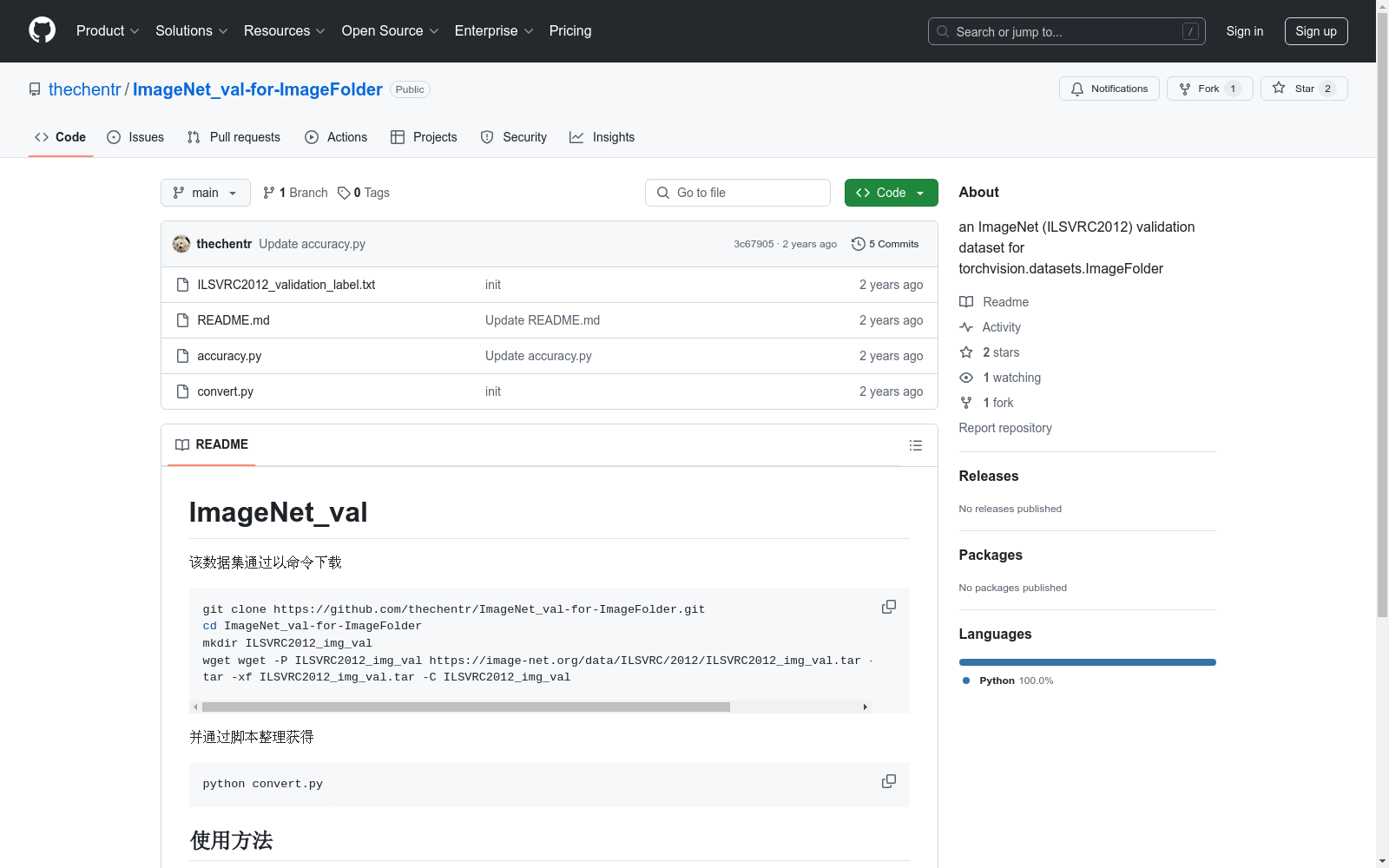Click file icon beside ILSVRC2012_validation_label.txt

click(182, 285)
